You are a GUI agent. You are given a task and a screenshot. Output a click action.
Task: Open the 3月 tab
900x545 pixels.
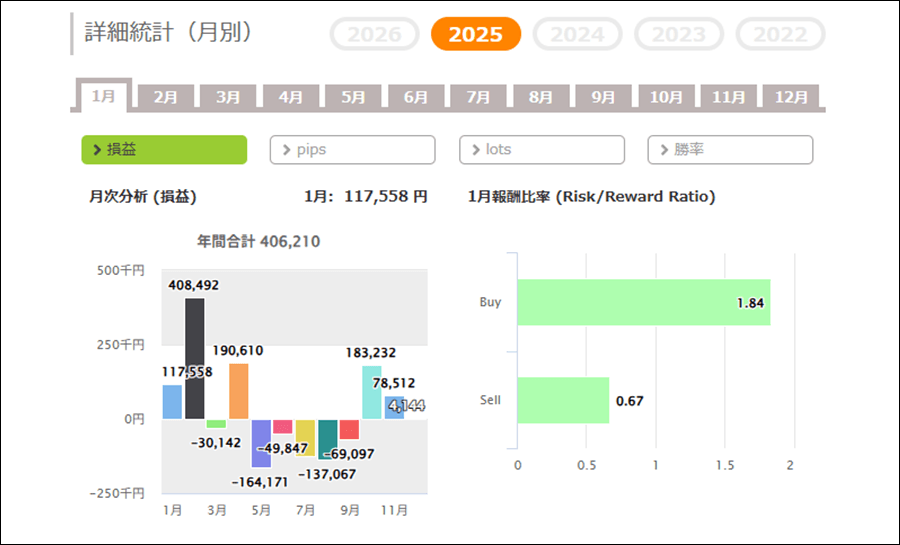click(228, 96)
